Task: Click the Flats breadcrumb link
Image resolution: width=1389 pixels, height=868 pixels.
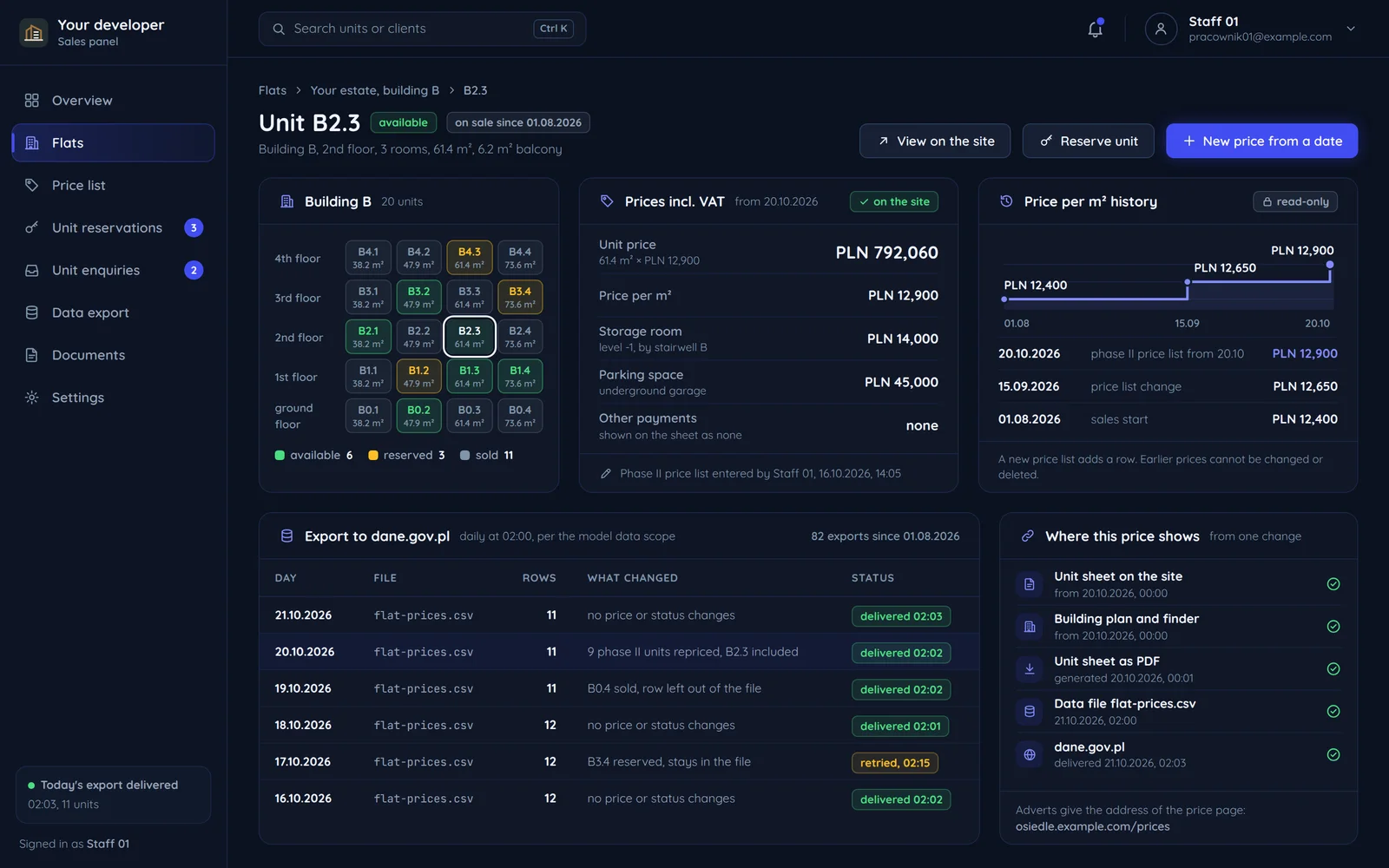Action: tap(273, 90)
